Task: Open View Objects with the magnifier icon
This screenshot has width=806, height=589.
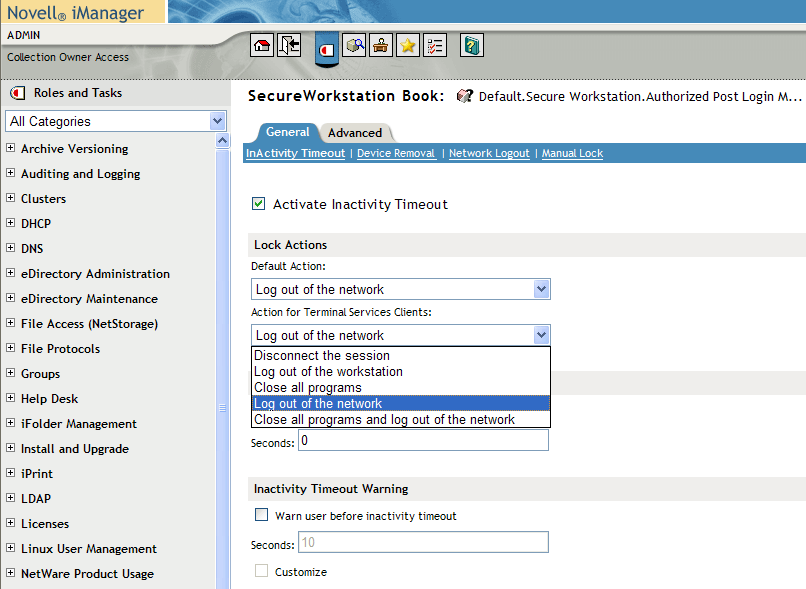Action: click(x=352, y=45)
